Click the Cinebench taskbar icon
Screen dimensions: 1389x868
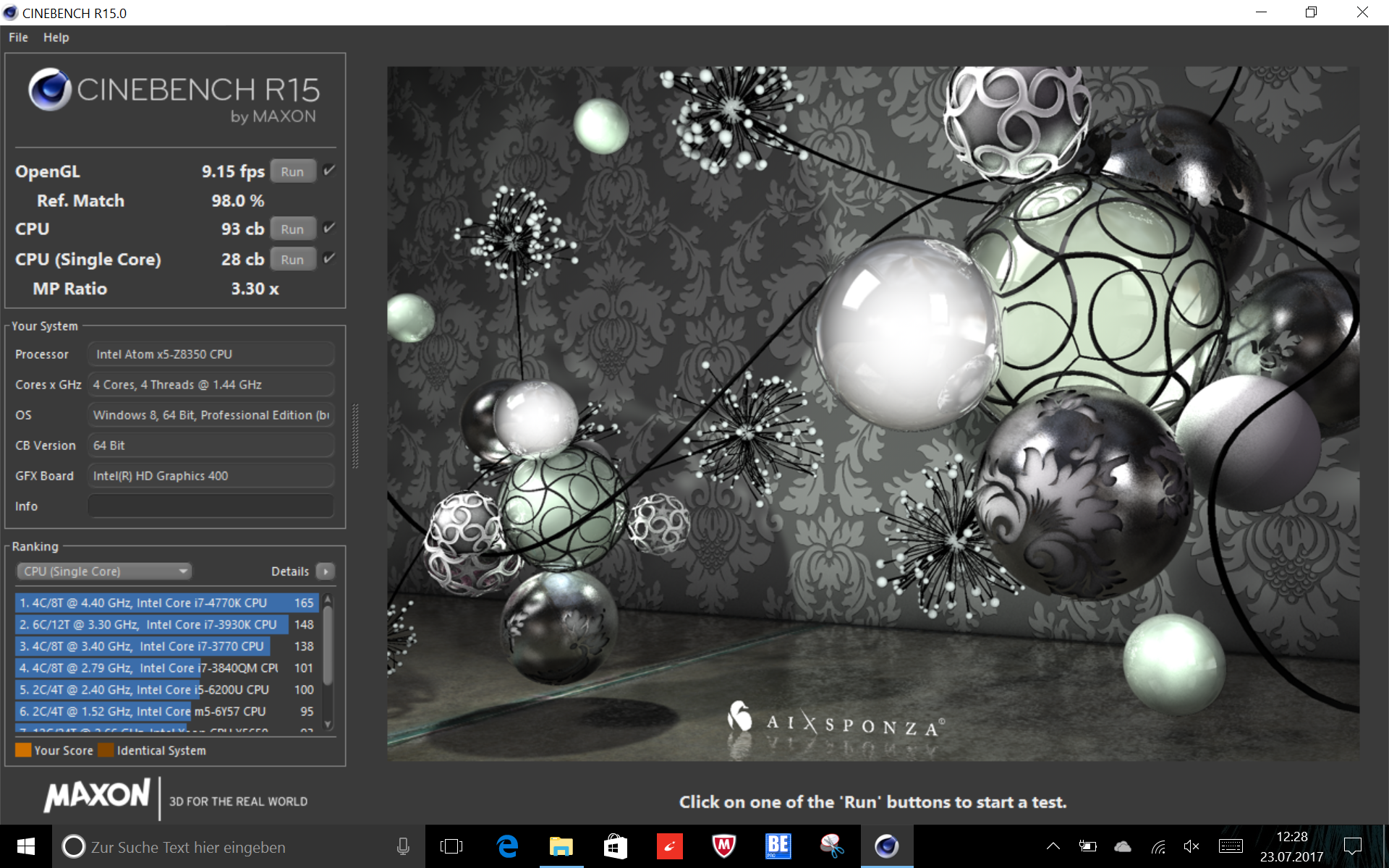(886, 846)
